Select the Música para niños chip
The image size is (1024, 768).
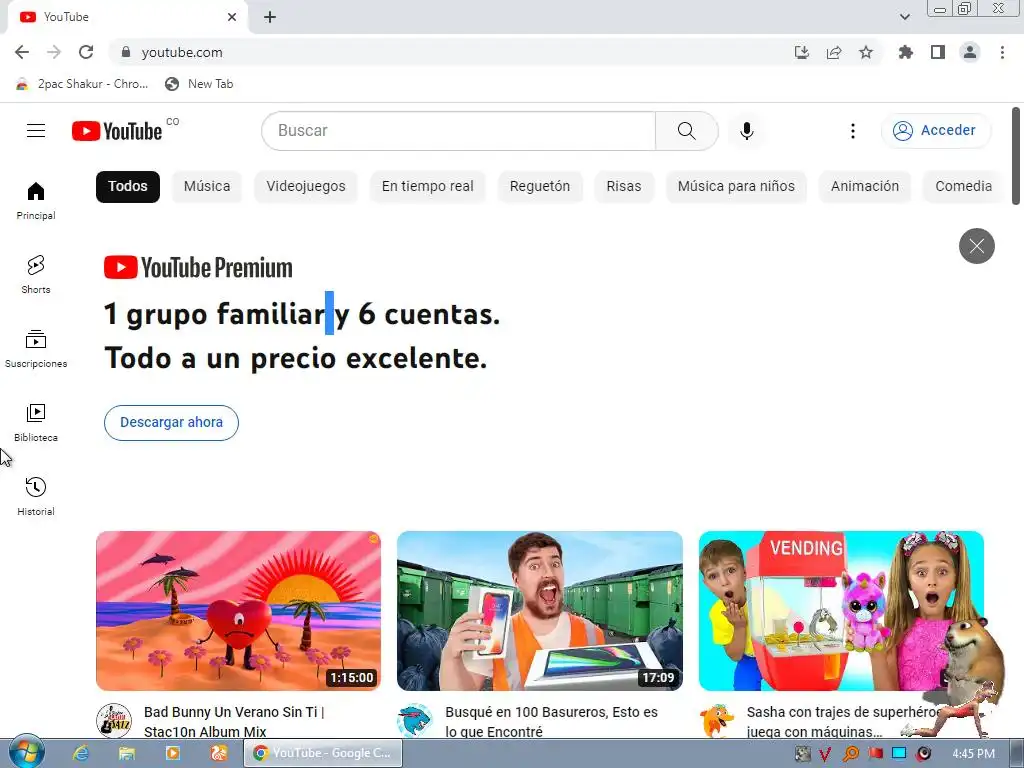point(736,186)
